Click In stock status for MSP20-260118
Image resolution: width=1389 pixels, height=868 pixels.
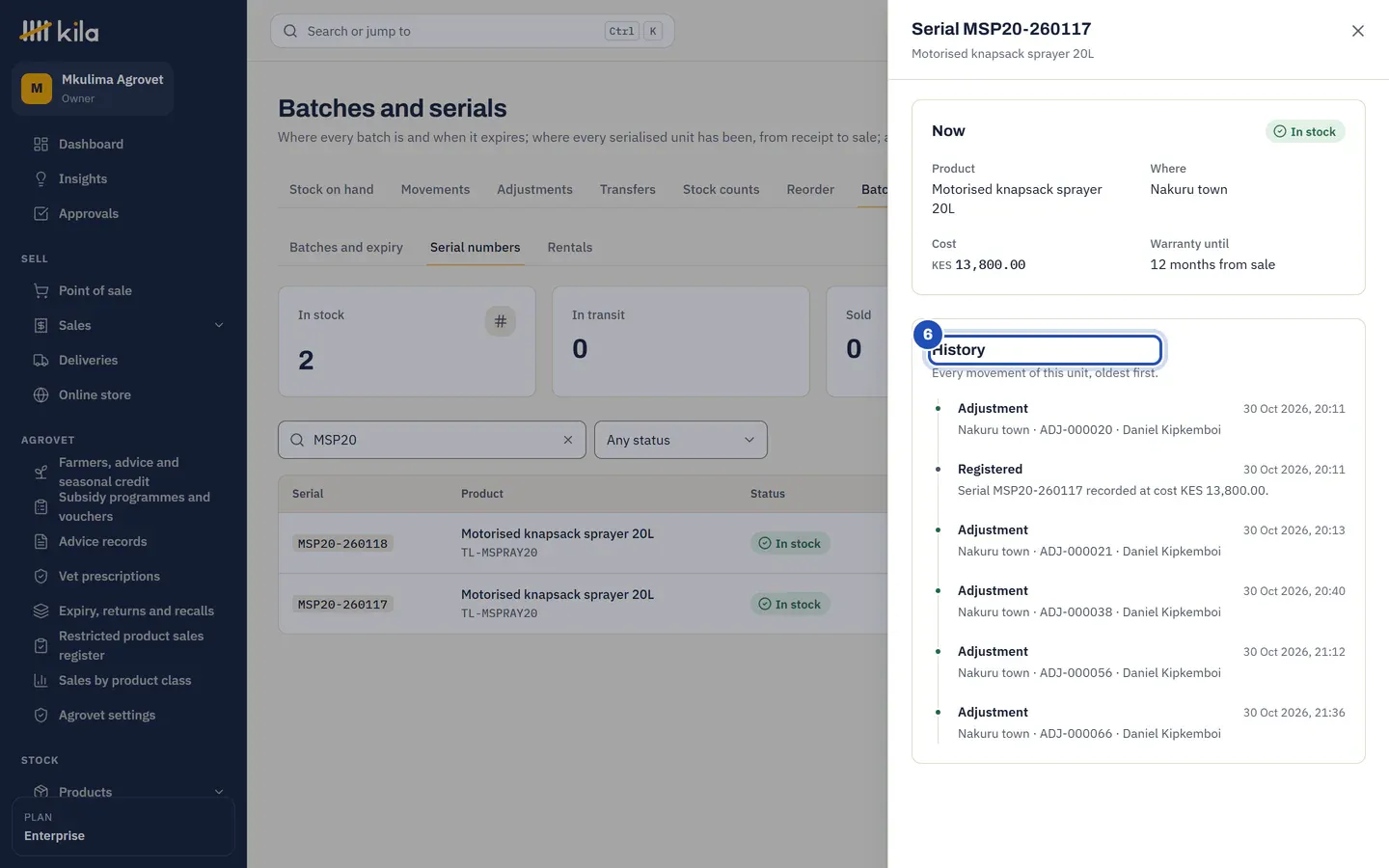click(790, 544)
